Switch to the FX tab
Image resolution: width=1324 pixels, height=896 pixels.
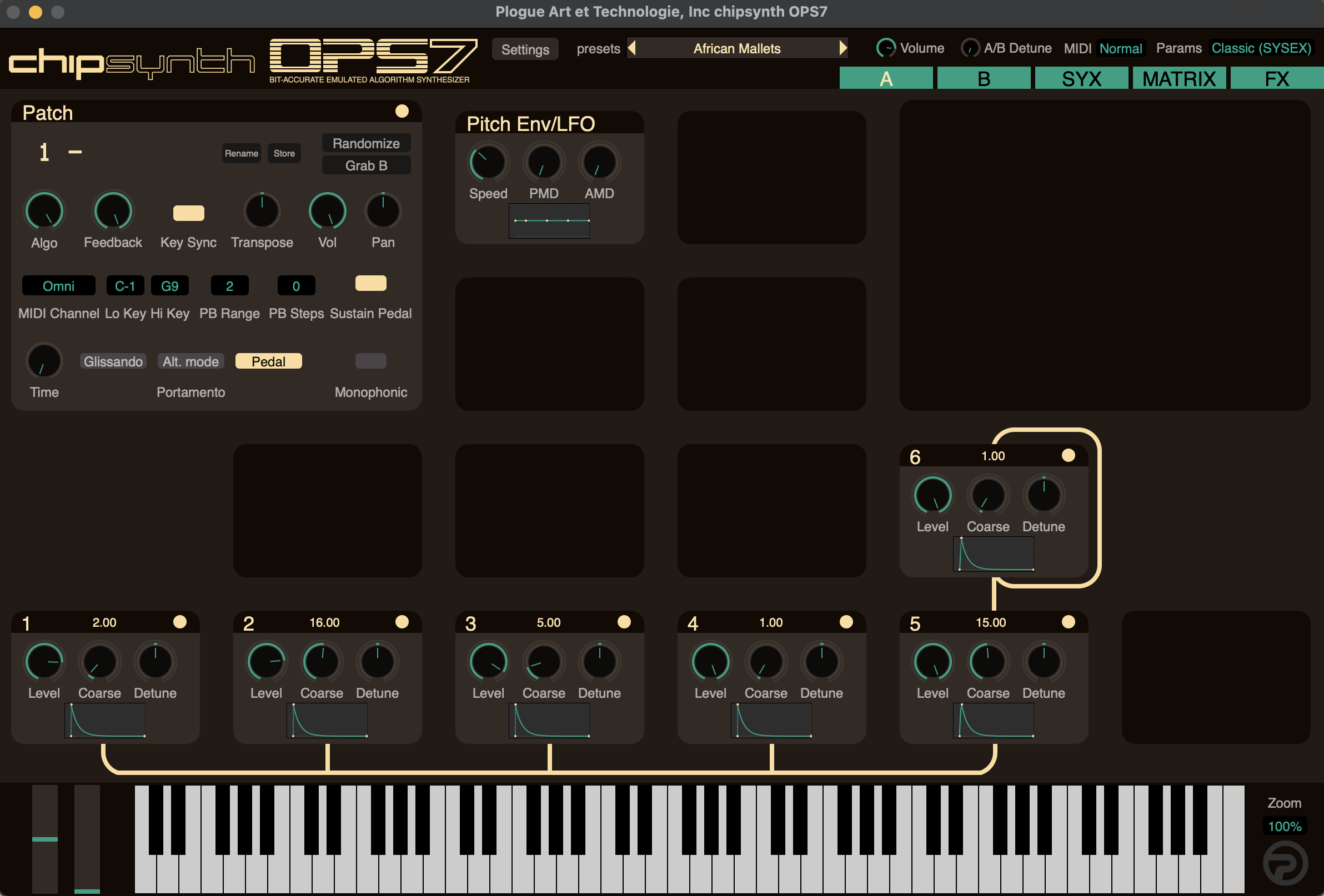click(x=1277, y=78)
